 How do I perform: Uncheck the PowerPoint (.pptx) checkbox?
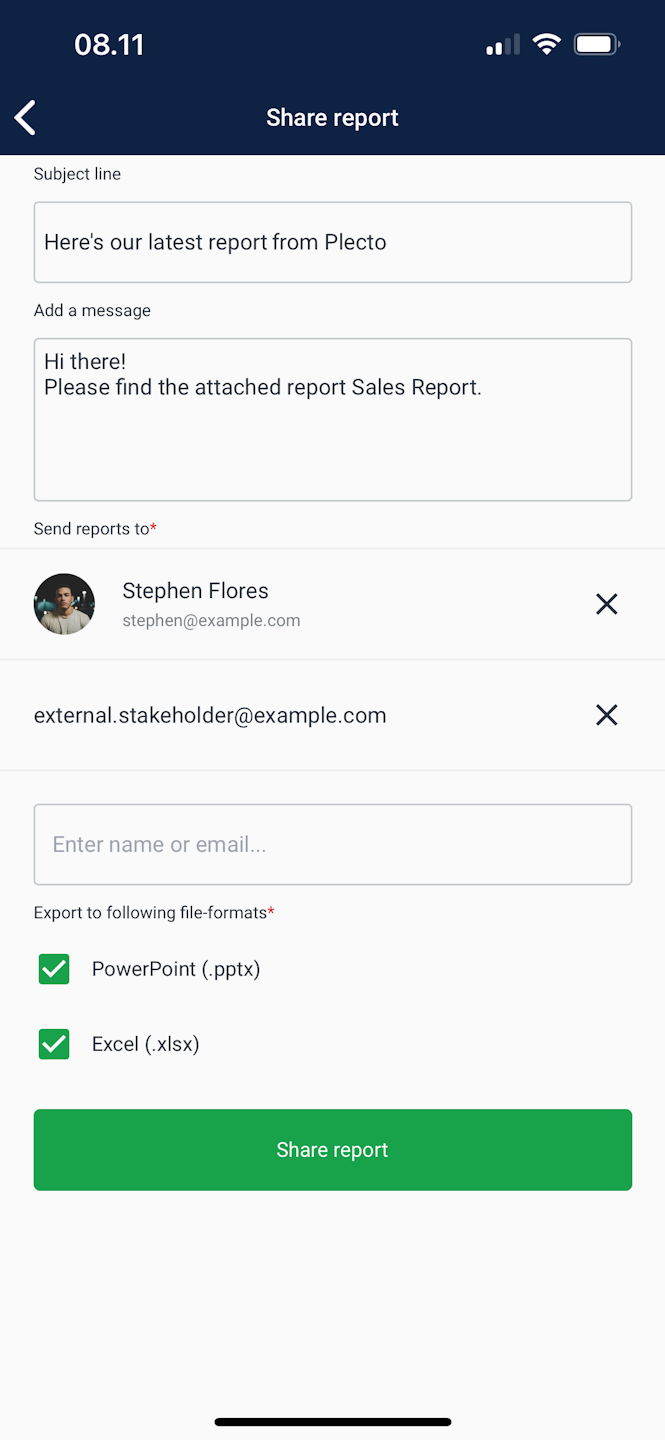tap(54, 969)
